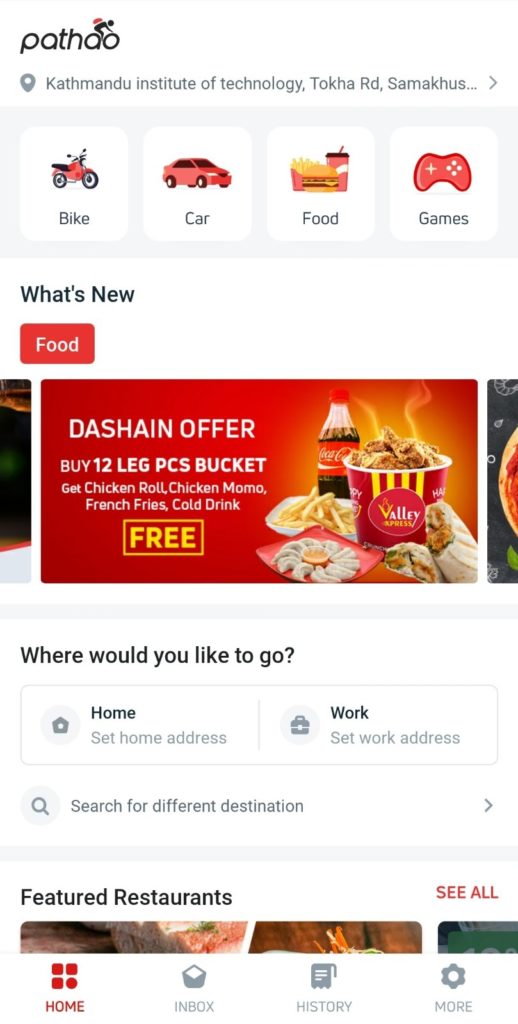Viewport: 518px width, 1024px height.
Task: Open the Dashain Offer banner
Action: coord(259,481)
